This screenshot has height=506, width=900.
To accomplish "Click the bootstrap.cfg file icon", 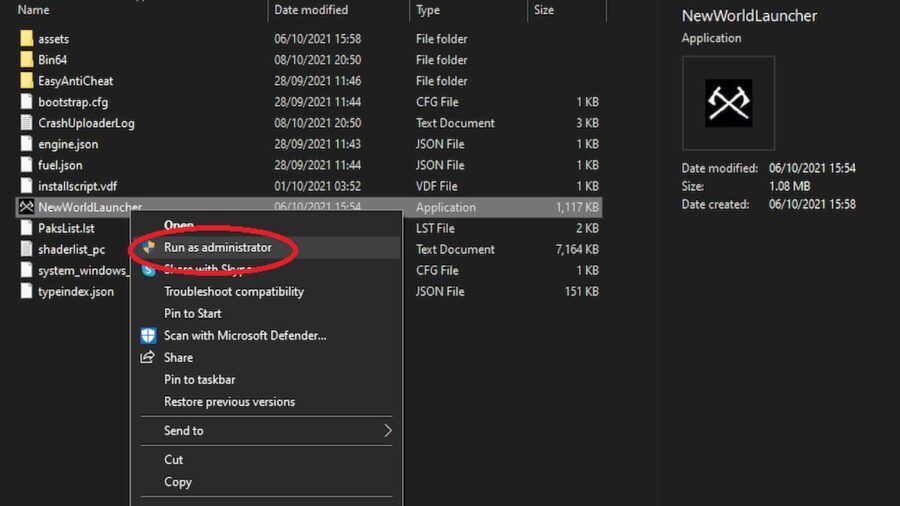I will pyautogui.click(x=26, y=102).
